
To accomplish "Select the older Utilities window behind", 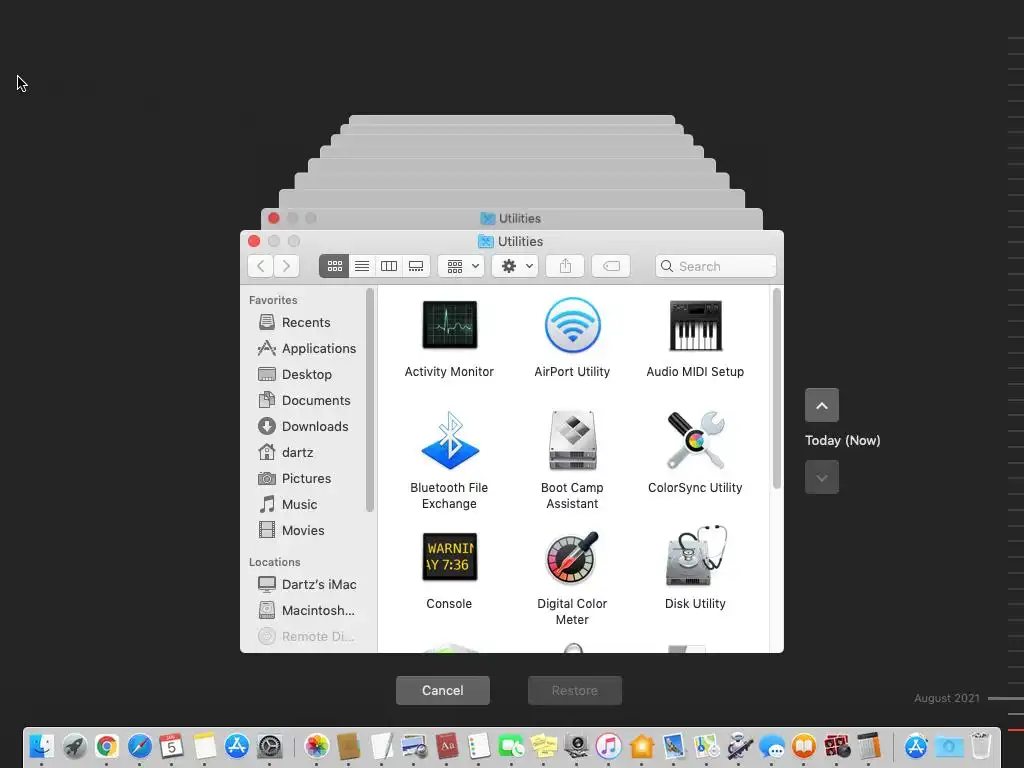I will (x=511, y=218).
